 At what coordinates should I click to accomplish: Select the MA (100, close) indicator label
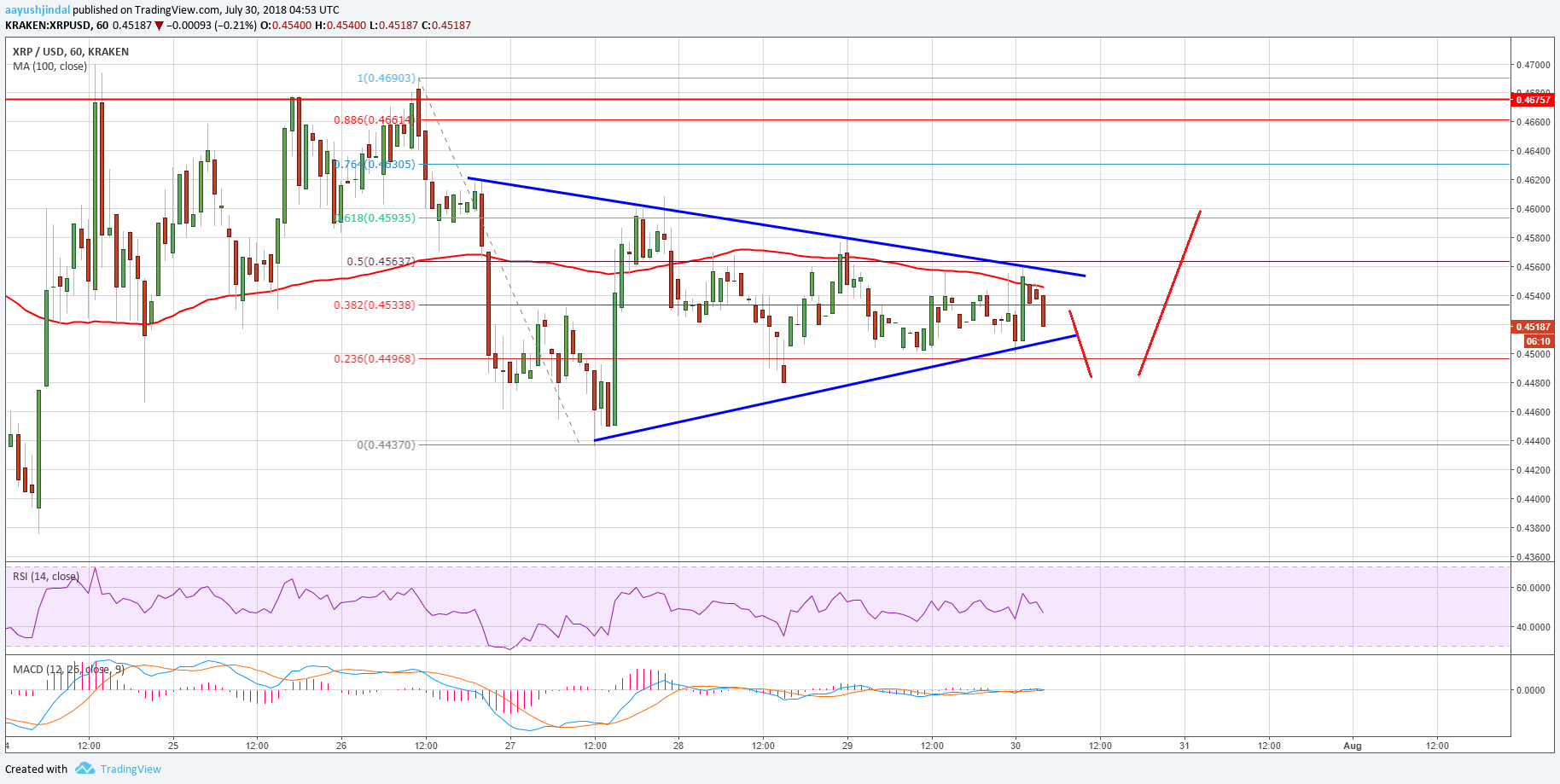click(x=49, y=66)
